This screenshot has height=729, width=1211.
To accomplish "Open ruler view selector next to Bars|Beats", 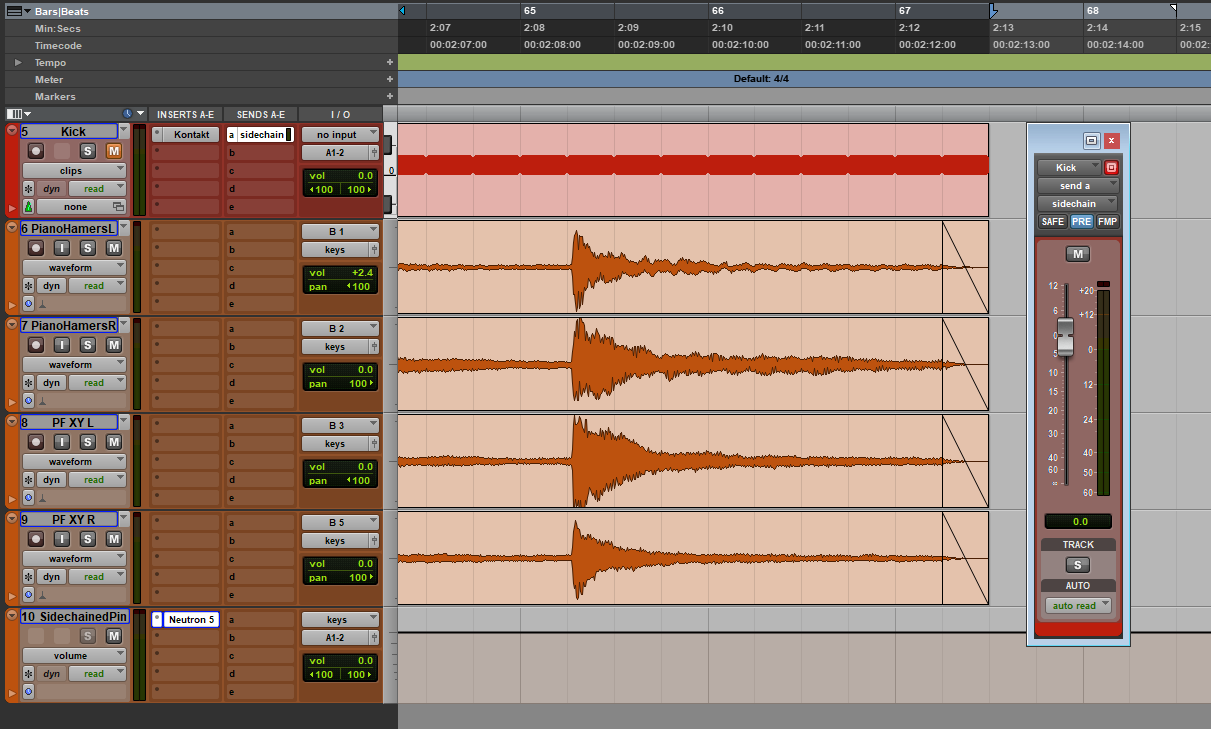I will [18, 12].
